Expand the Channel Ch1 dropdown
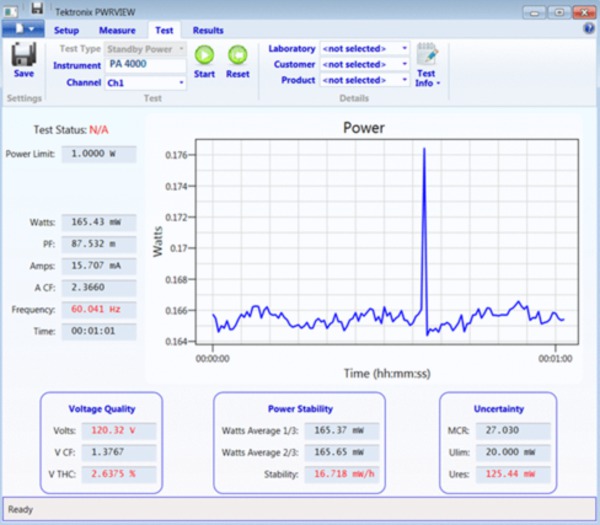The image size is (600, 525). [x=146, y=83]
